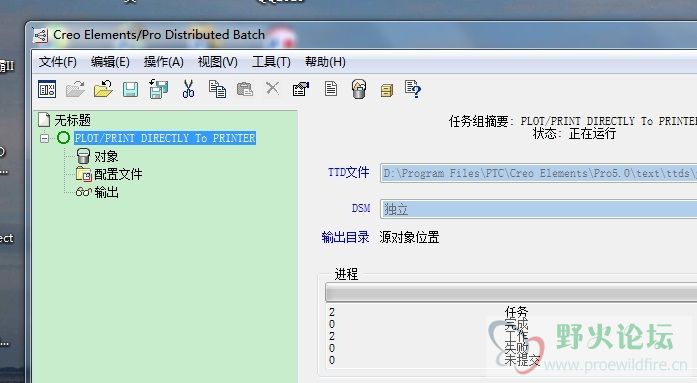Open the 操作(A) menu
The height and width of the screenshot is (383, 697).
coord(164,62)
